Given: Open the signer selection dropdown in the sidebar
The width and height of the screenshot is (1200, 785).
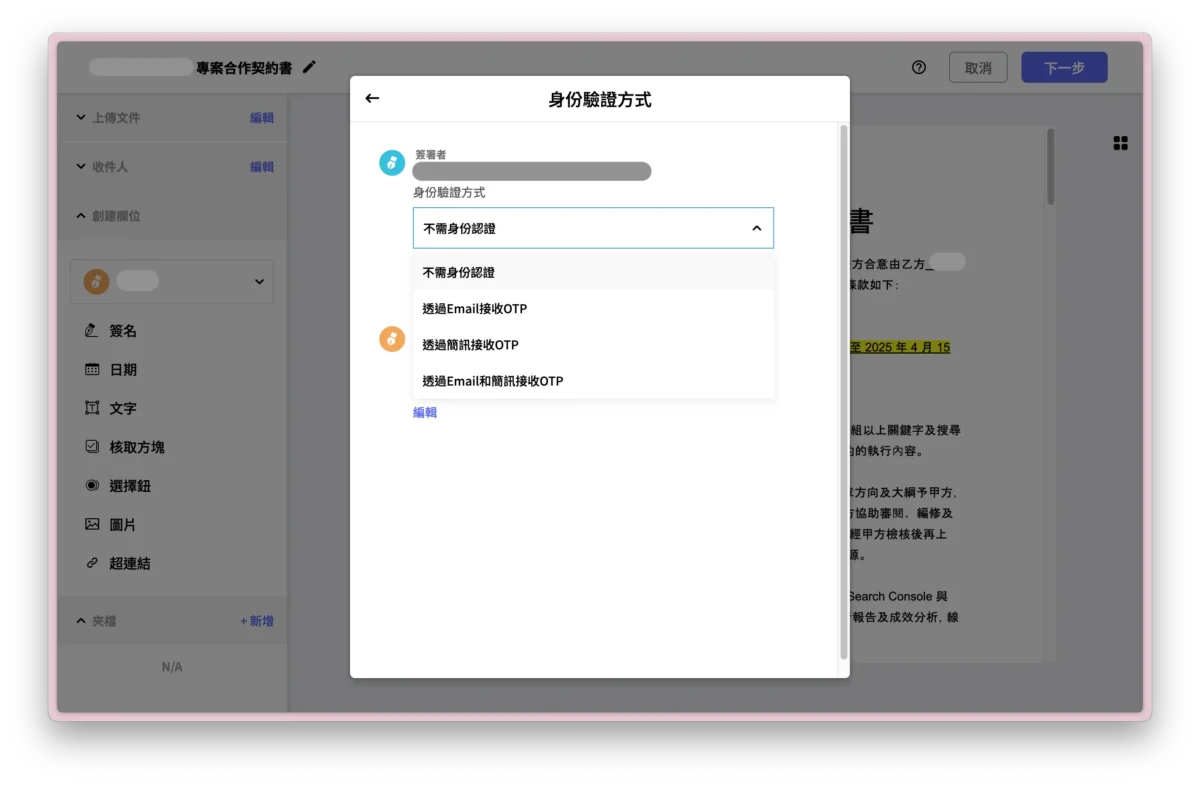Looking at the screenshot, I should [258, 281].
